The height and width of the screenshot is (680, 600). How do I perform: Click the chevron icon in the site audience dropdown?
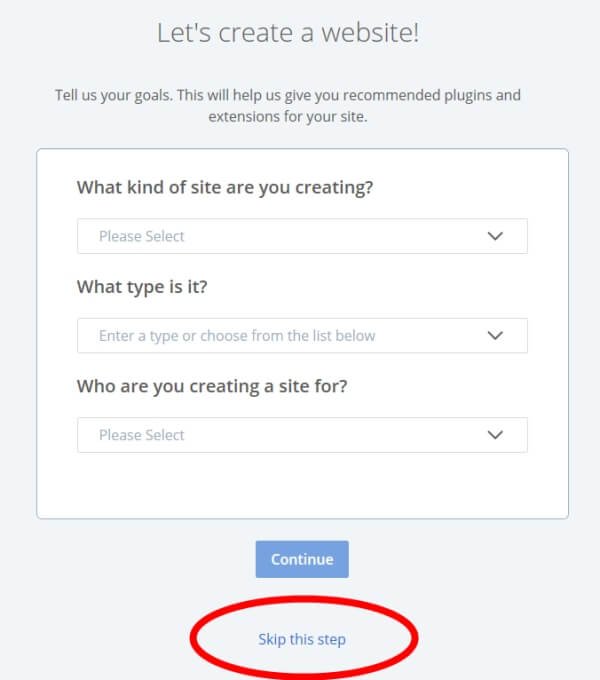click(x=495, y=435)
